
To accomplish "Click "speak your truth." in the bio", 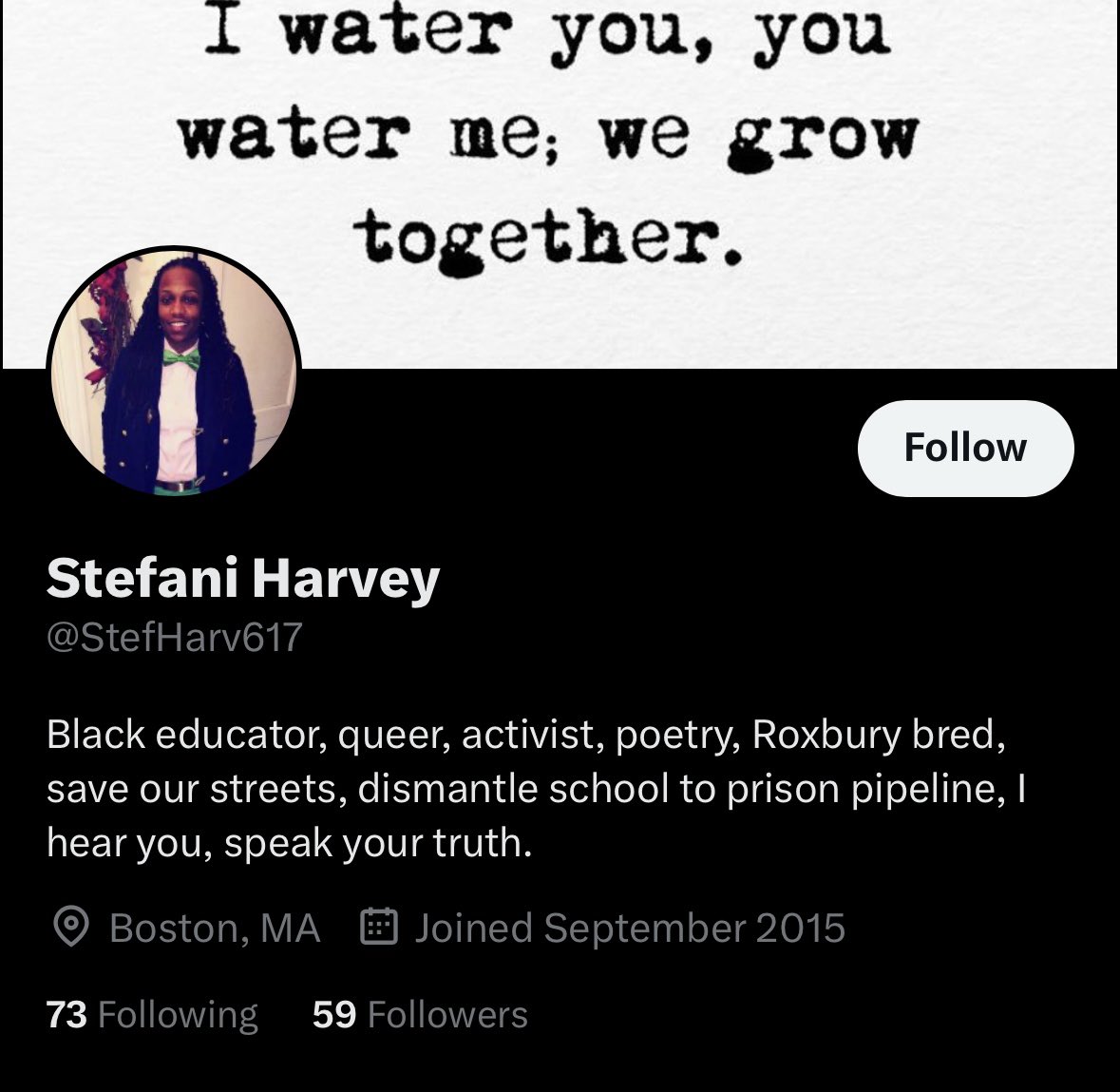I will (378, 843).
